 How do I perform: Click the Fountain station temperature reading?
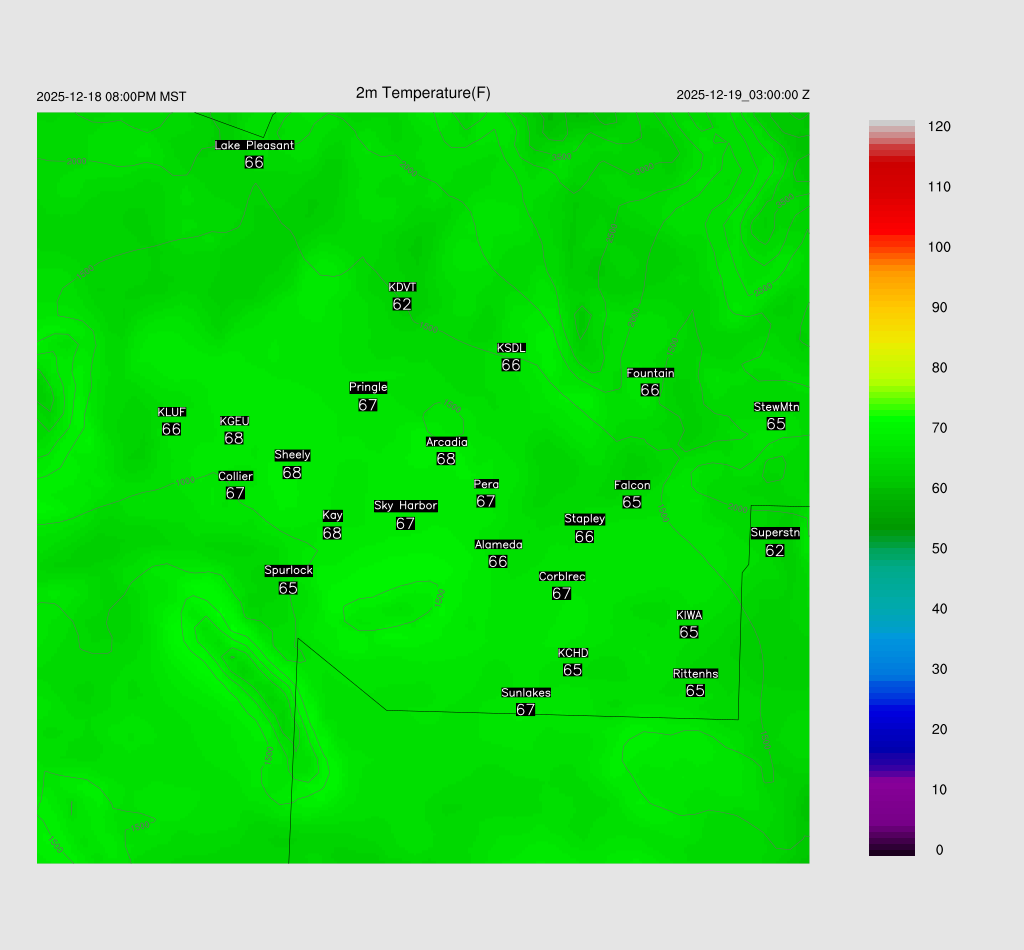click(x=650, y=390)
